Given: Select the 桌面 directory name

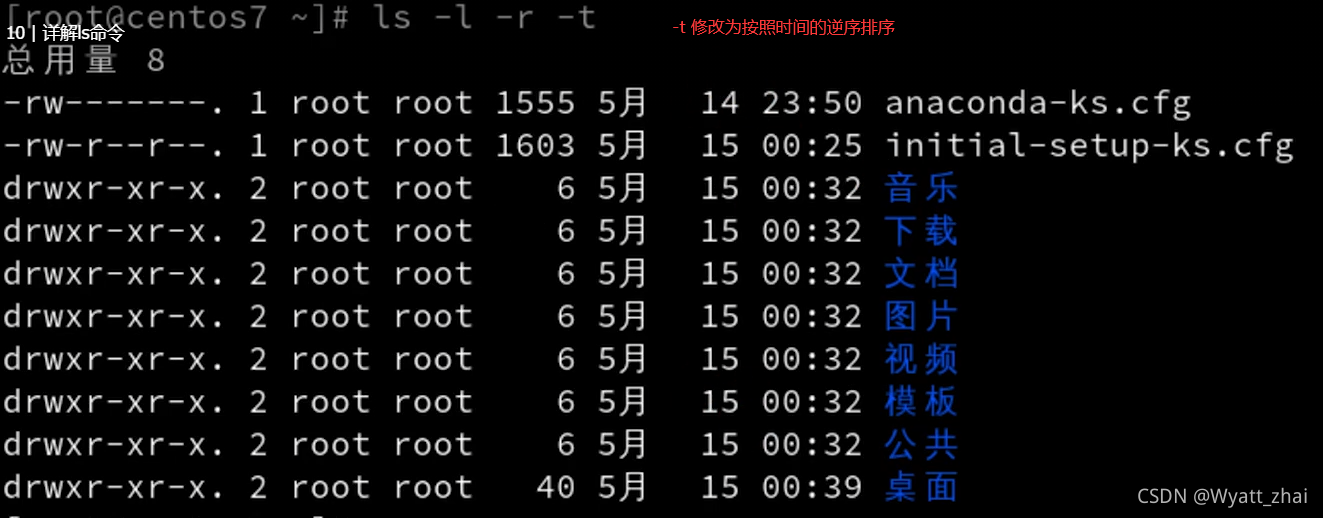Looking at the screenshot, I should pos(921,488).
